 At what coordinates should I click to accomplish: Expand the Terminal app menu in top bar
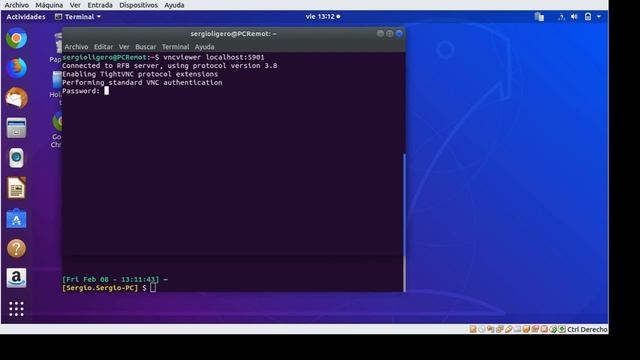pos(78,17)
